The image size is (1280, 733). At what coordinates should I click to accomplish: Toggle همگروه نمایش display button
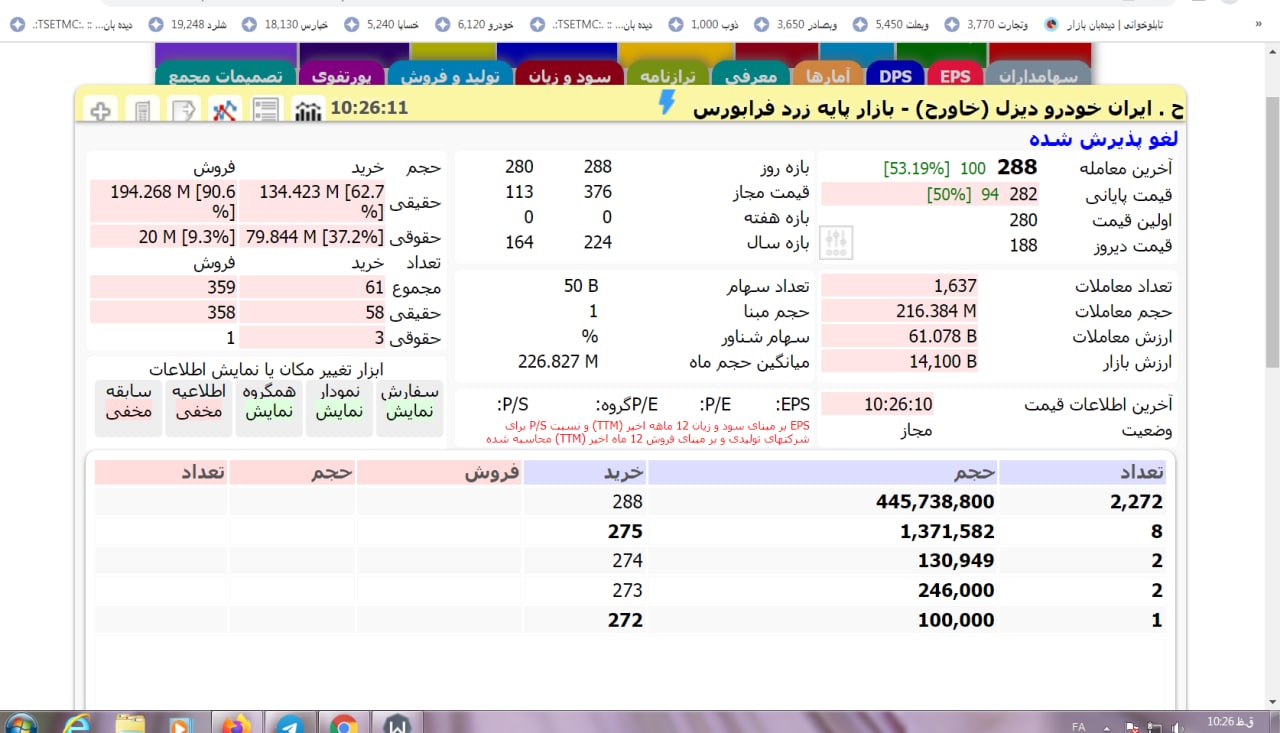click(x=269, y=408)
